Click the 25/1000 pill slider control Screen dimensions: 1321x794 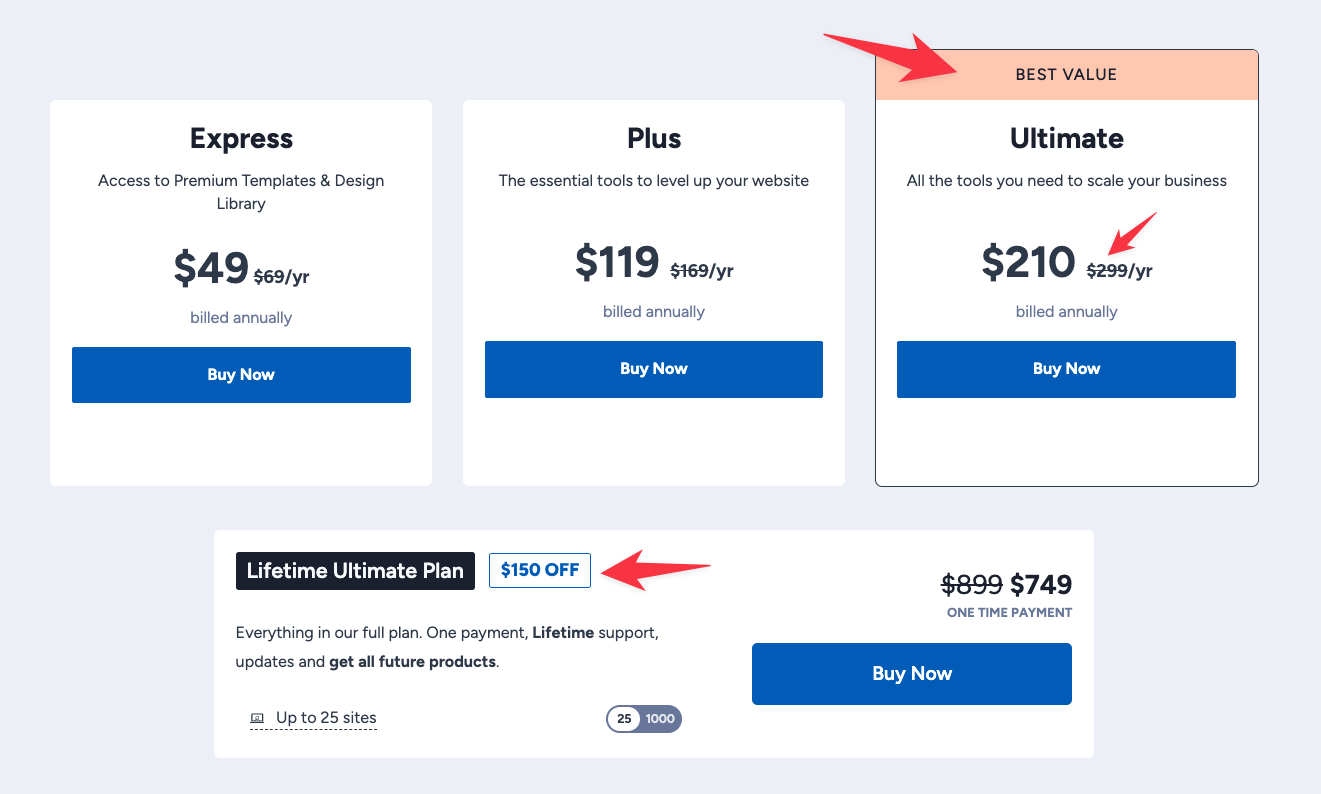[643, 718]
